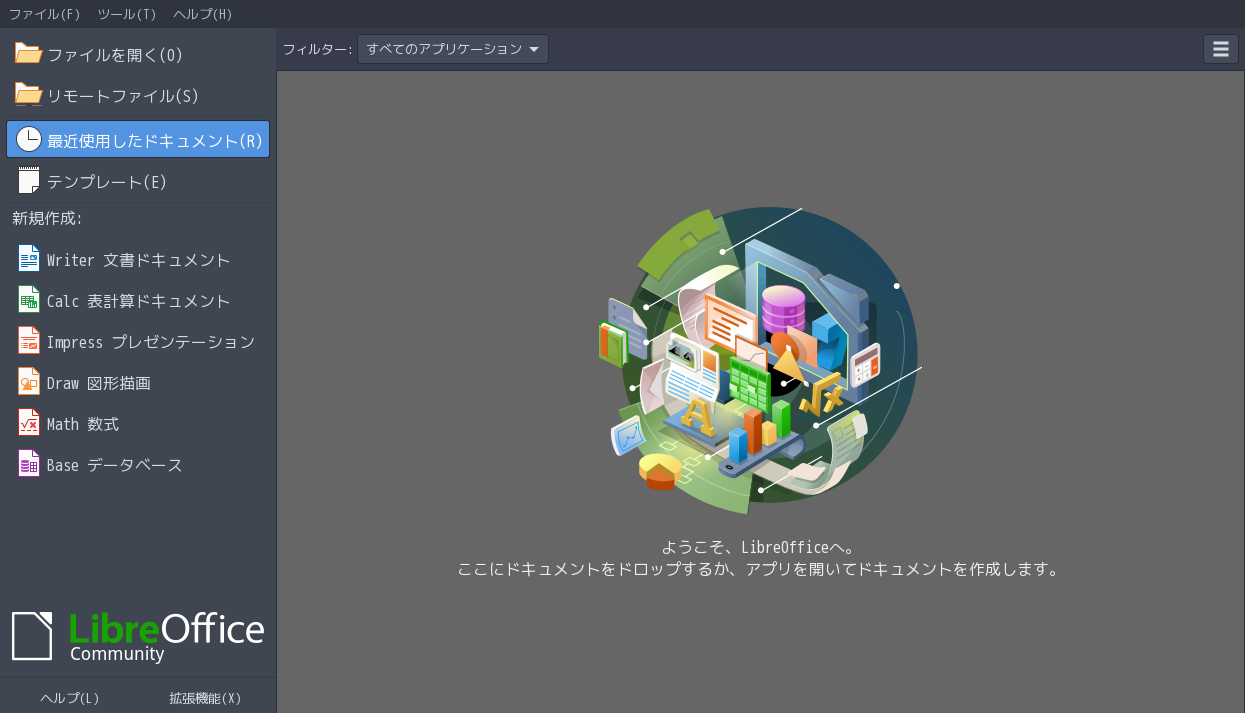Open 拡張機能 to browse extensions
This screenshot has height=713, width=1245.
(x=204, y=698)
